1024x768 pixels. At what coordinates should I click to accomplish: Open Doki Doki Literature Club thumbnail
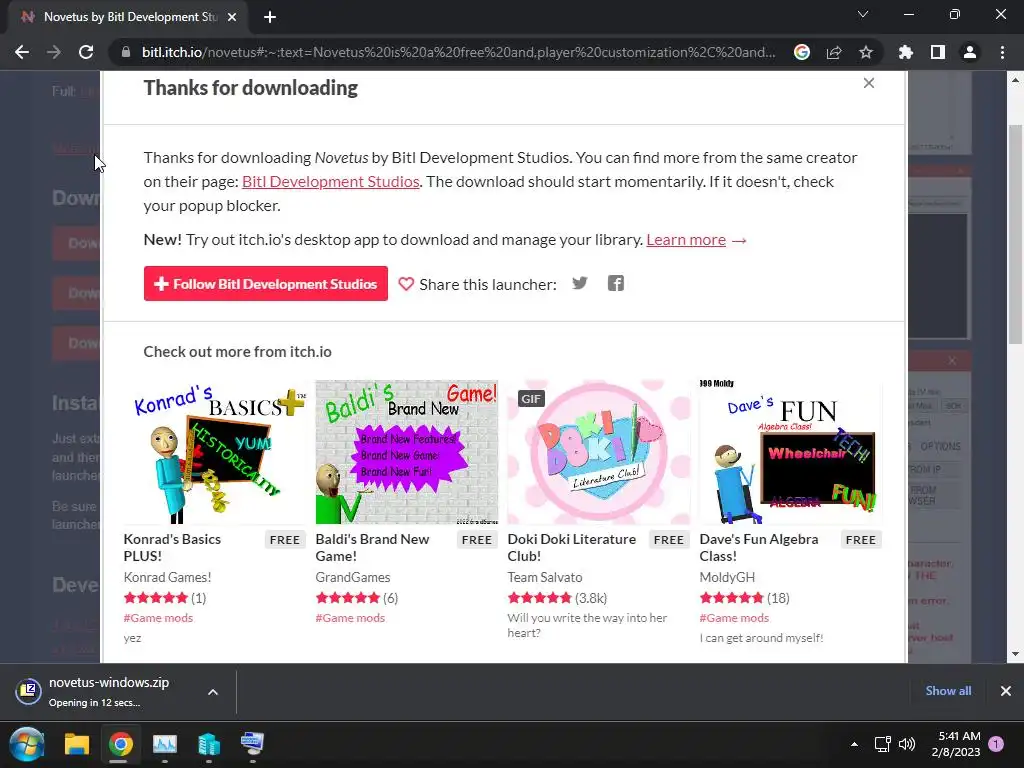click(599, 452)
